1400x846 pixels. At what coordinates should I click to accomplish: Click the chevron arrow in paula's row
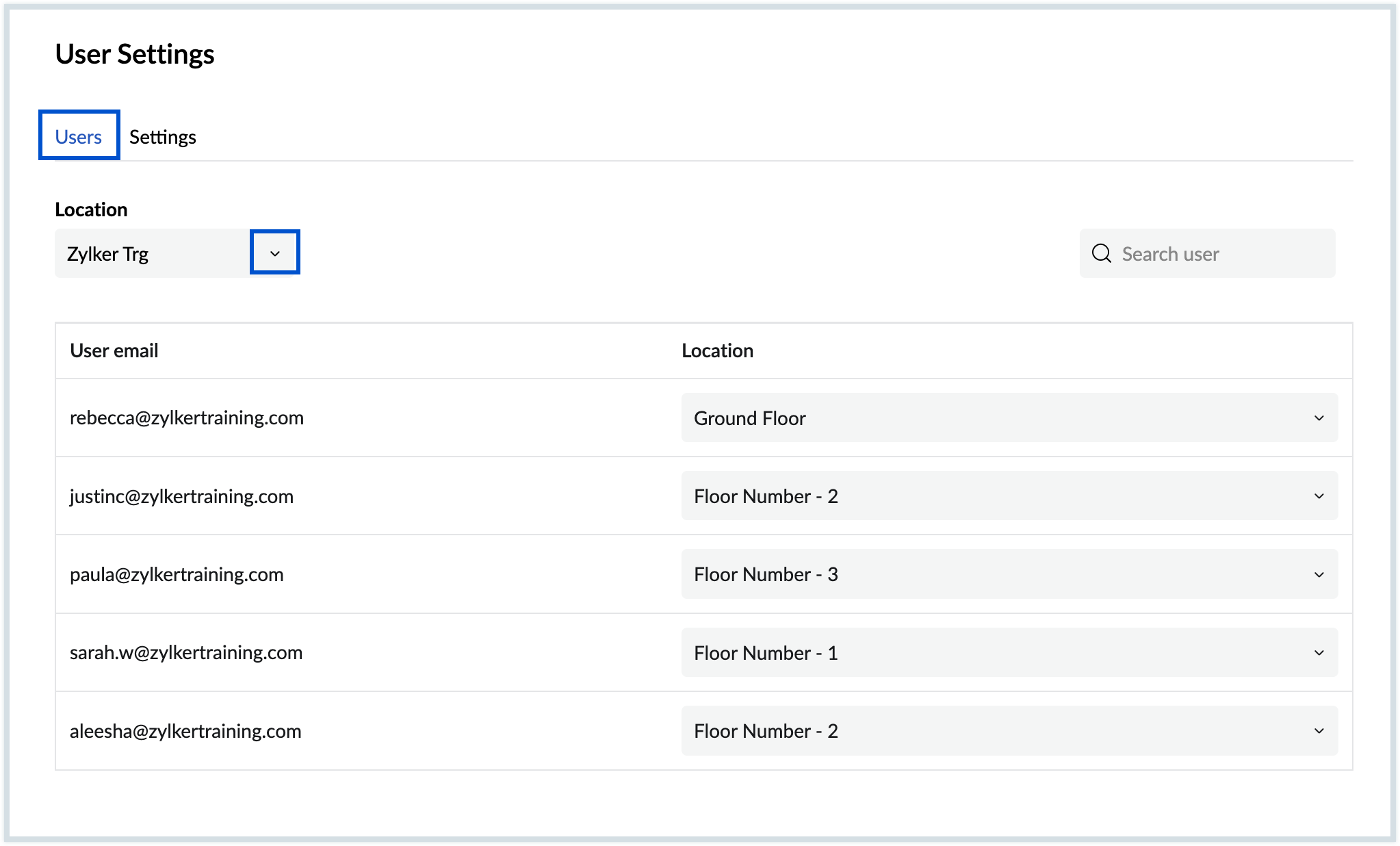(1319, 575)
